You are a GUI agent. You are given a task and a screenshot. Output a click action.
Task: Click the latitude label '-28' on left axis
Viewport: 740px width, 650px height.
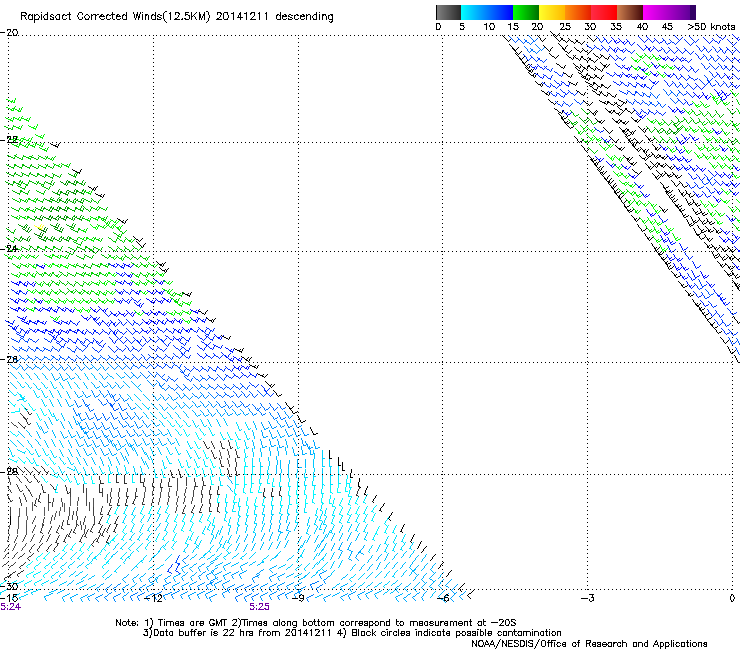pos(9,471)
